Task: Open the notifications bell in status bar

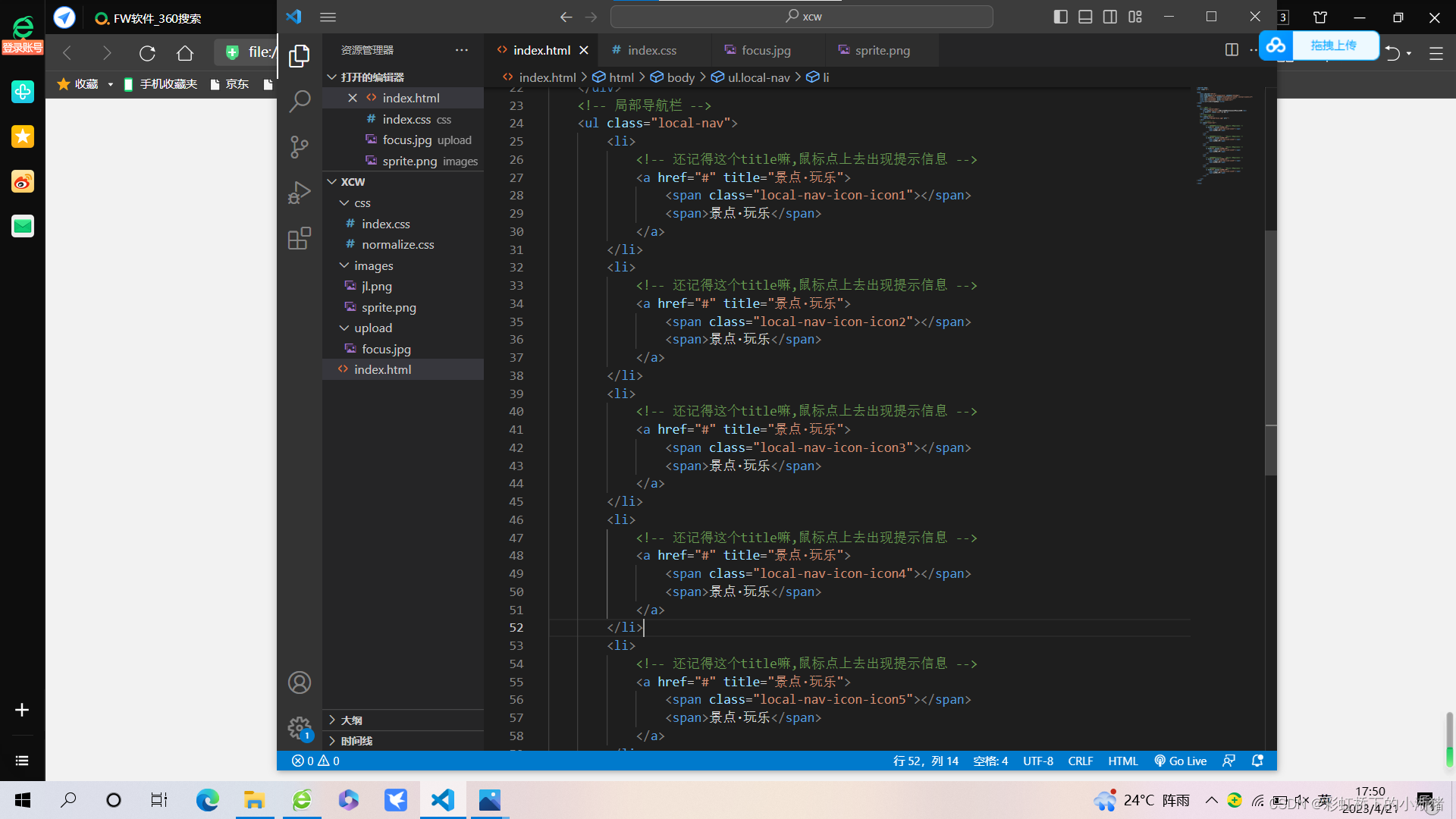Action: click(1257, 761)
